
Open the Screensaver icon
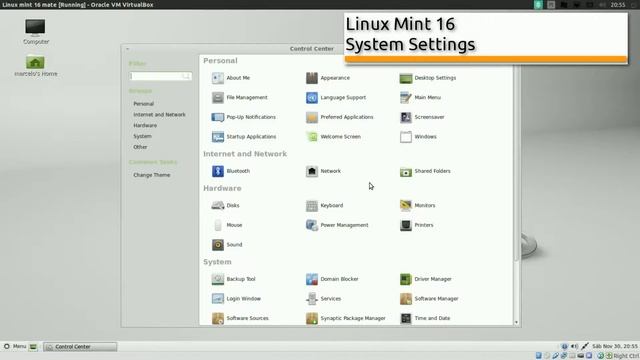click(x=406, y=117)
